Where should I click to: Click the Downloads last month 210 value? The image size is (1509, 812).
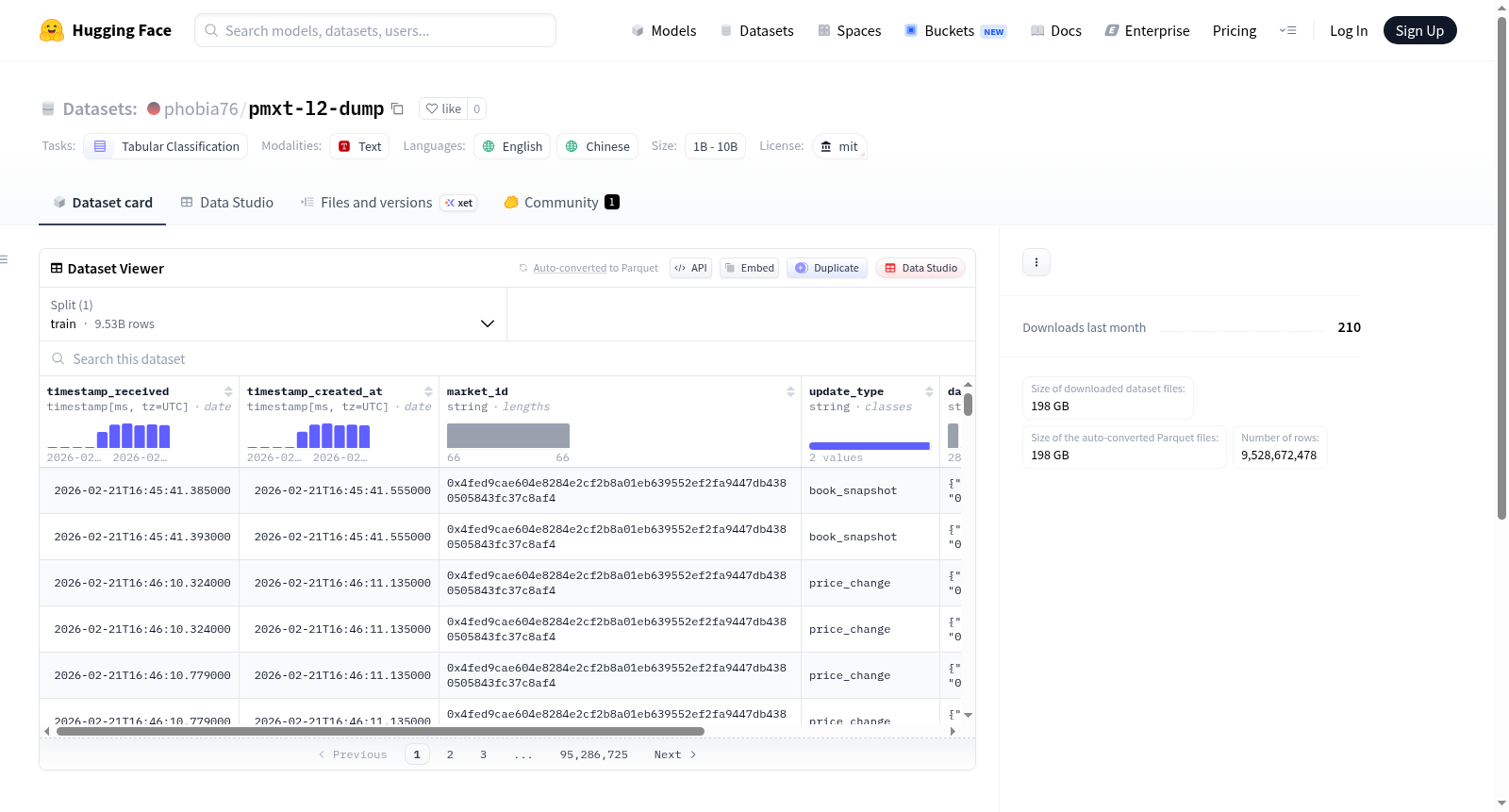[1350, 327]
